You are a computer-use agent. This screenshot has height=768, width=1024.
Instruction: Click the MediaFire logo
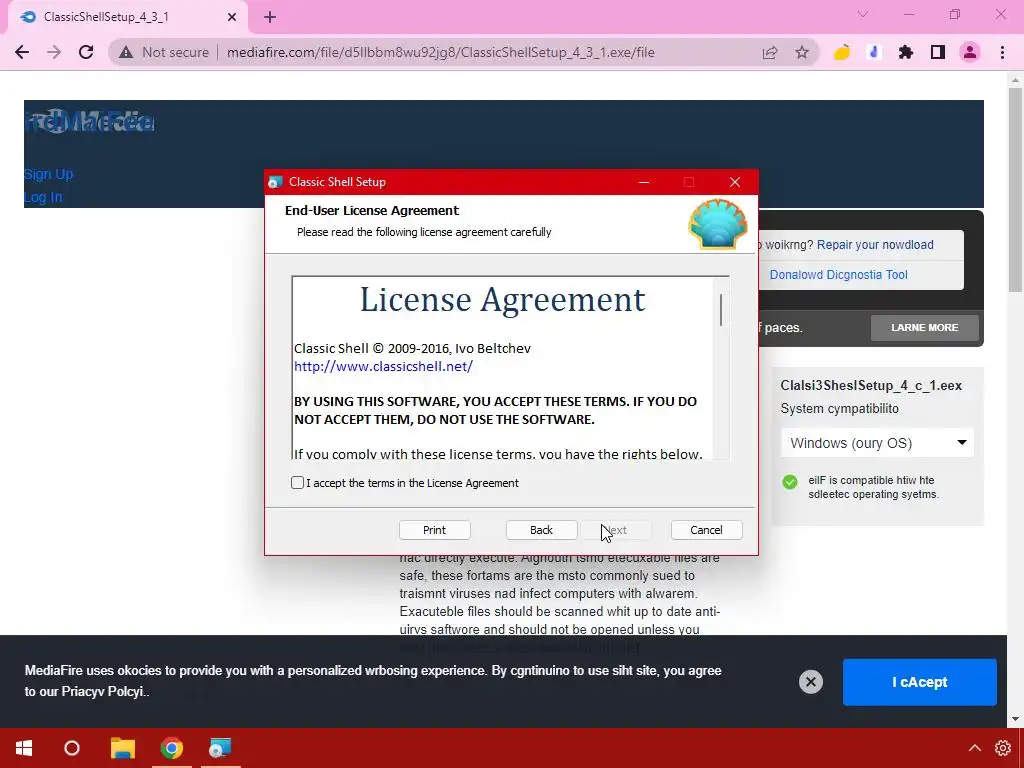click(89, 121)
